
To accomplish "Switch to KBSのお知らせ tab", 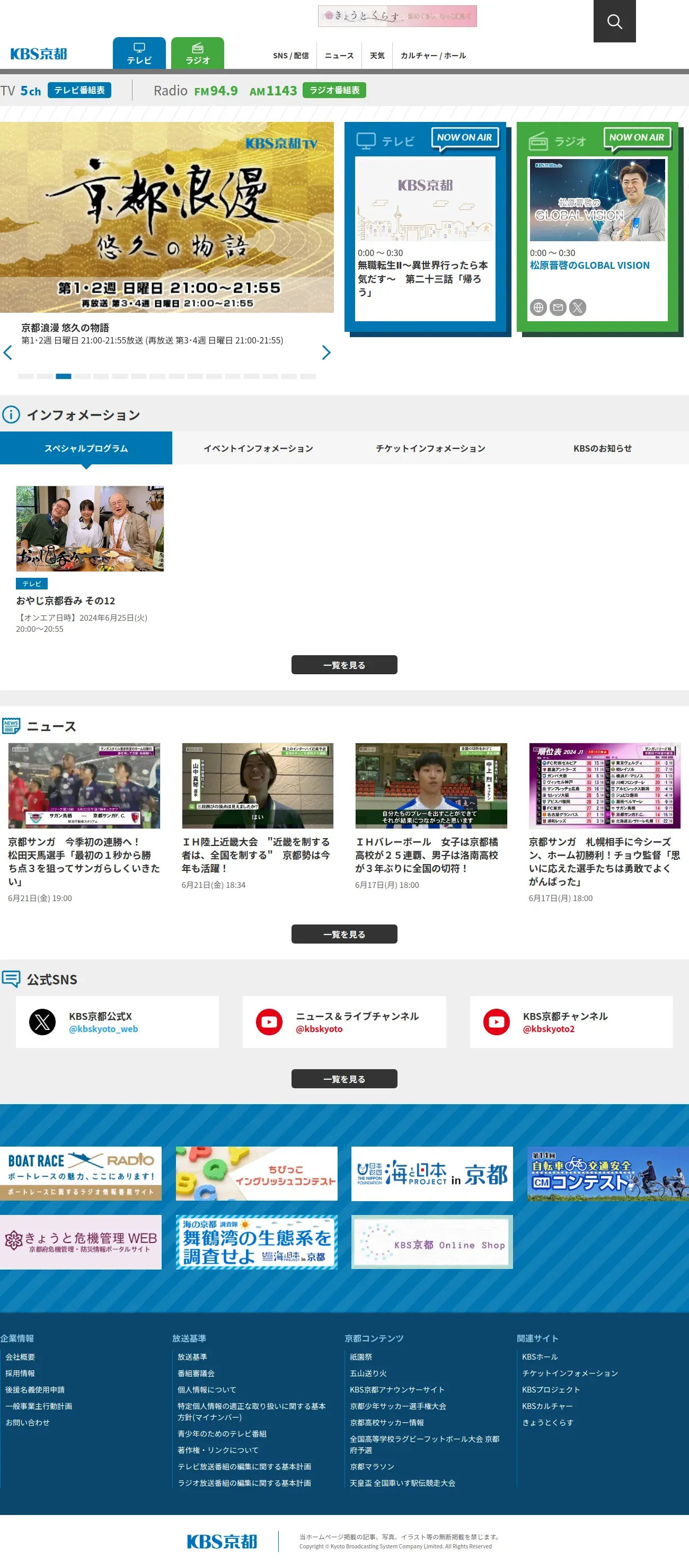I will coord(603,448).
